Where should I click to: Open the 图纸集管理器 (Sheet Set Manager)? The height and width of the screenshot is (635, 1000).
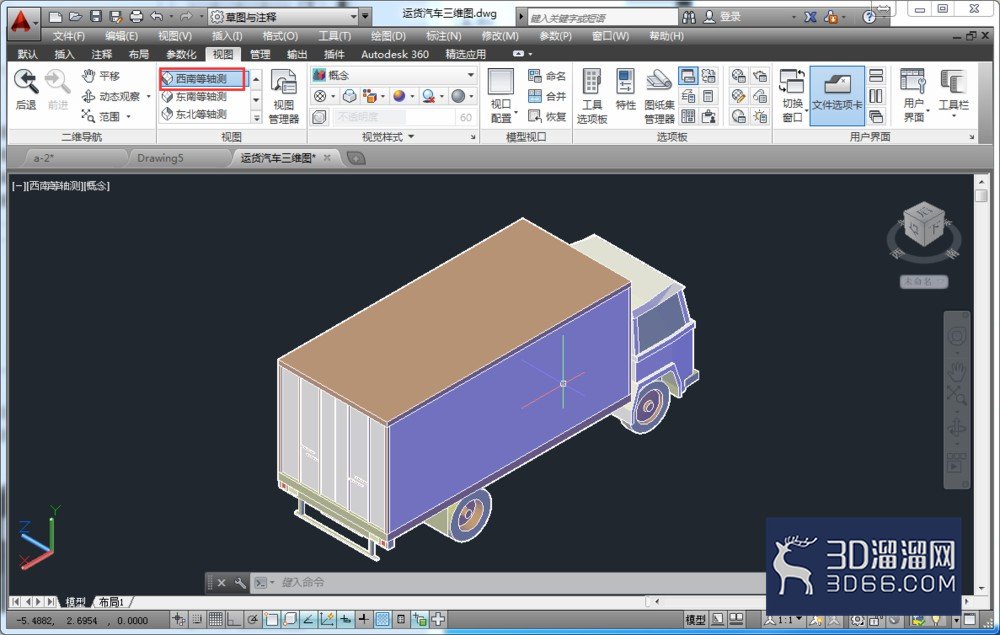pos(659,96)
